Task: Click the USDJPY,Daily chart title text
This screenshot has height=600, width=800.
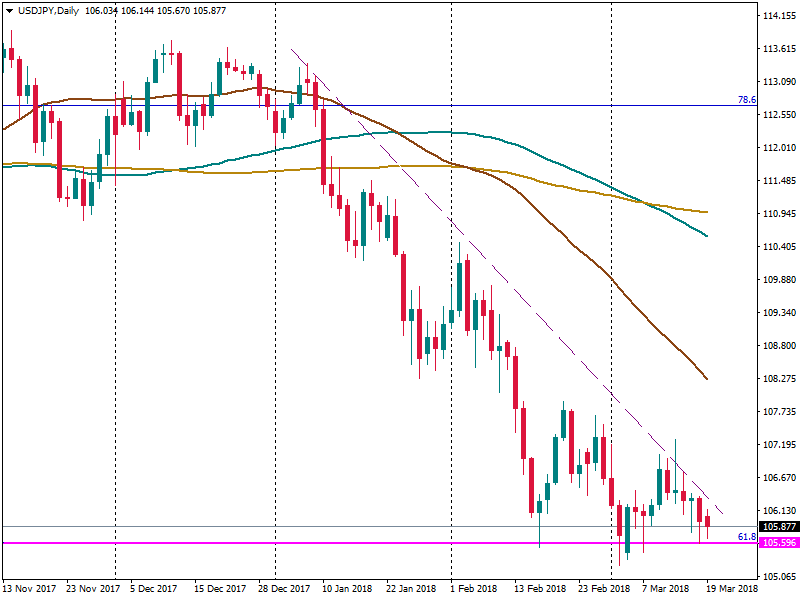Action: (49, 10)
